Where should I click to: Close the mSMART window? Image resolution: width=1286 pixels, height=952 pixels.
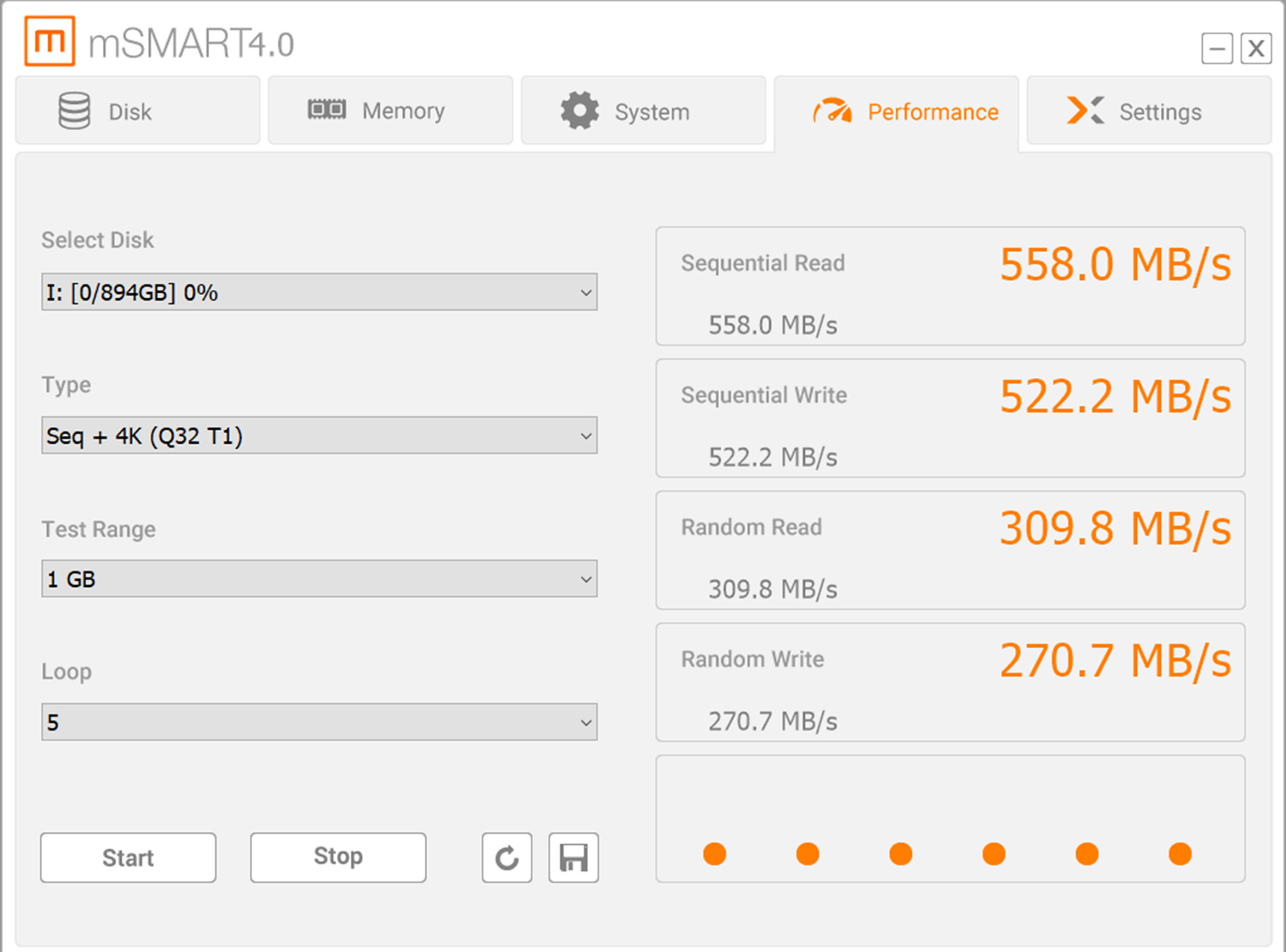pos(1256,49)
